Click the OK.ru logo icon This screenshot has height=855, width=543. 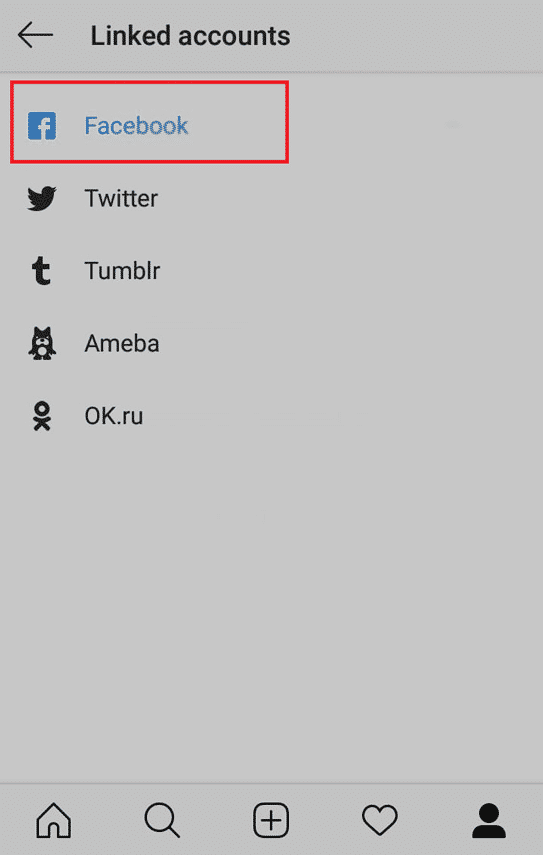pyautogui.click(x=42, y=416)
